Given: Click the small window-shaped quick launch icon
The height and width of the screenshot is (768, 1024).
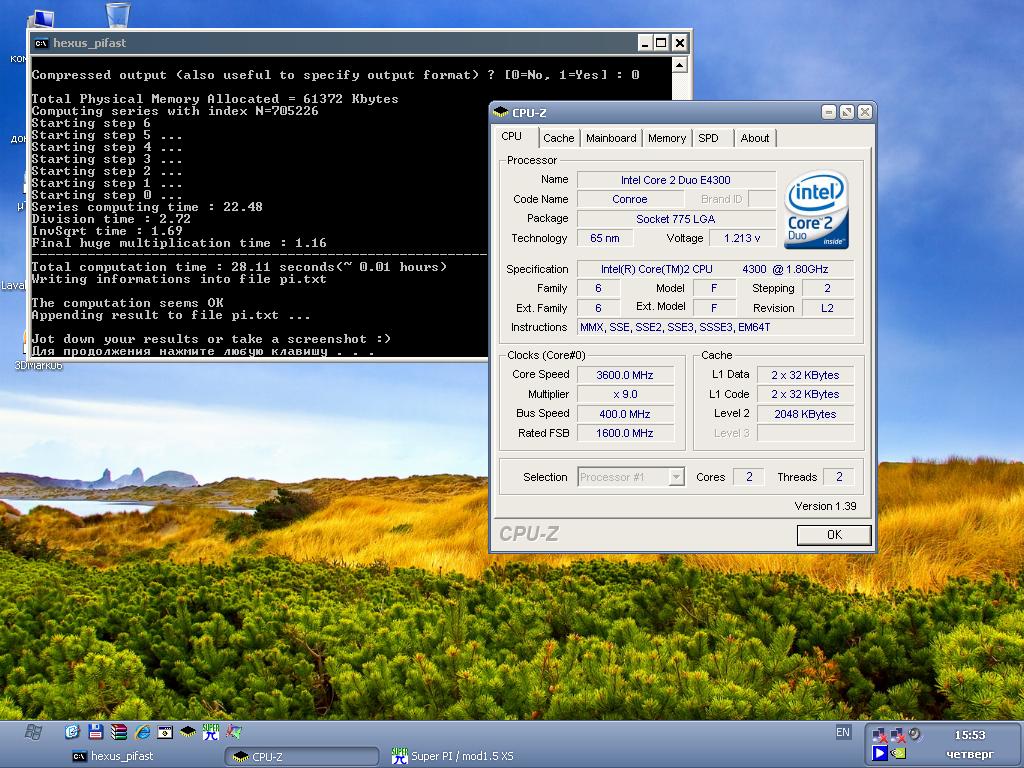Looking at the screenshot, I should (165, 732).
